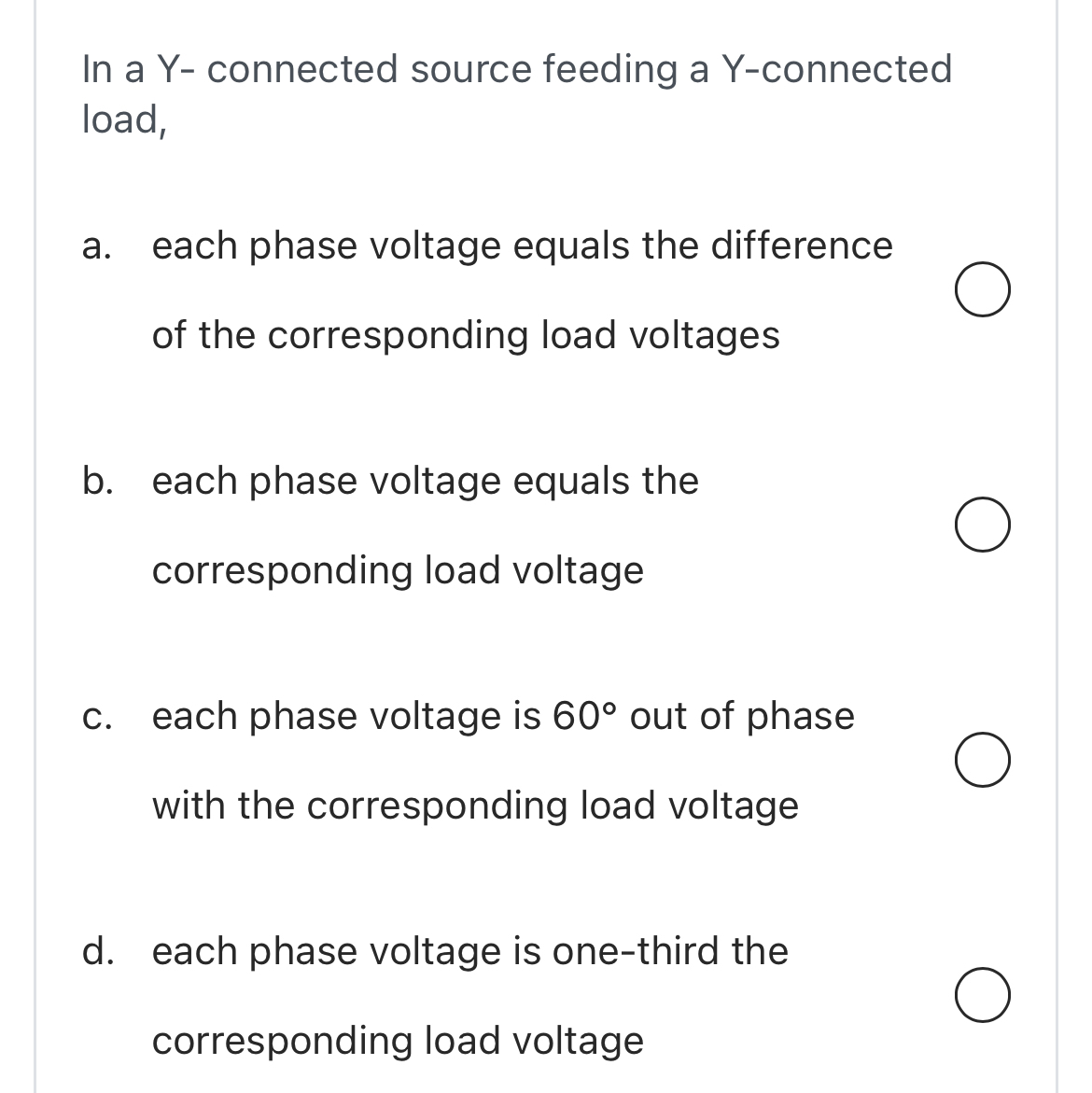
Task: Click the option d answer text
Action: click(469, 952)
